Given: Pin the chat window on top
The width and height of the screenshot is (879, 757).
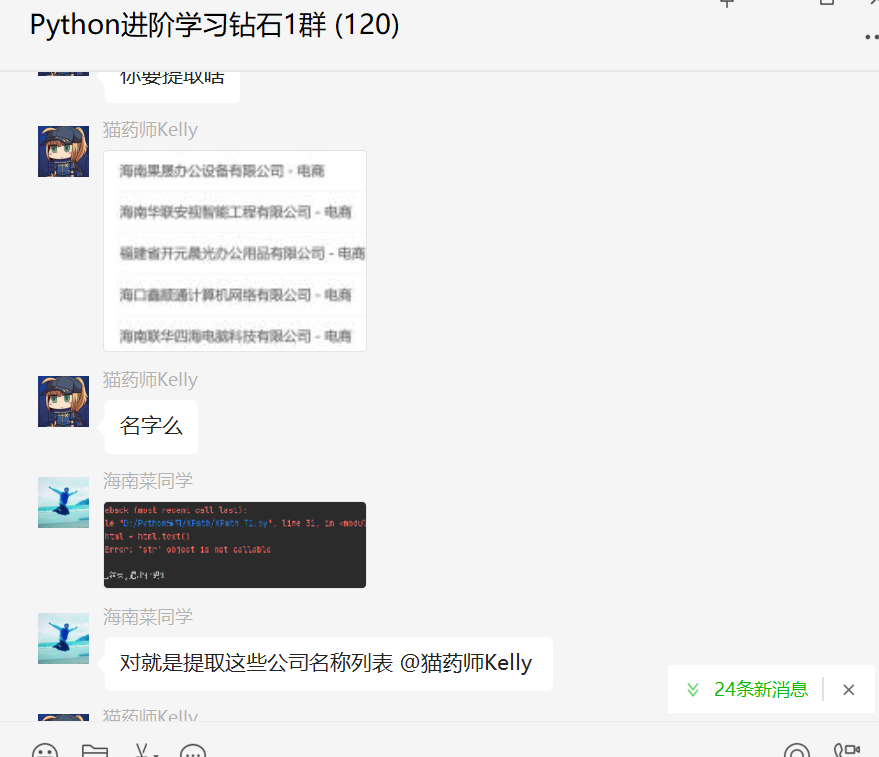Looking at the screenshot, I should click(x=727, y=3).
